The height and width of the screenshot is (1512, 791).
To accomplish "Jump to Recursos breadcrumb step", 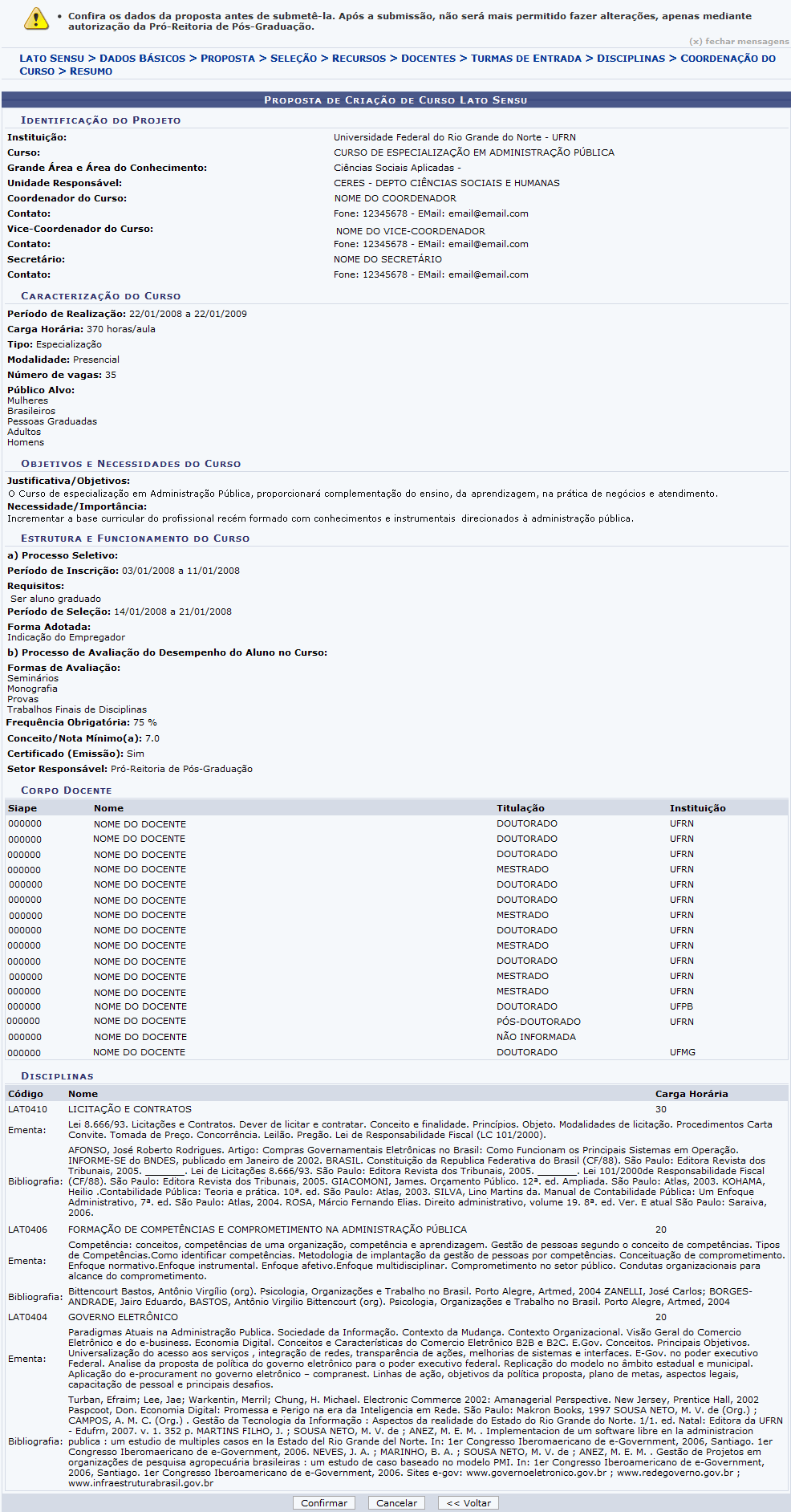I will click(x=359, y=59).
